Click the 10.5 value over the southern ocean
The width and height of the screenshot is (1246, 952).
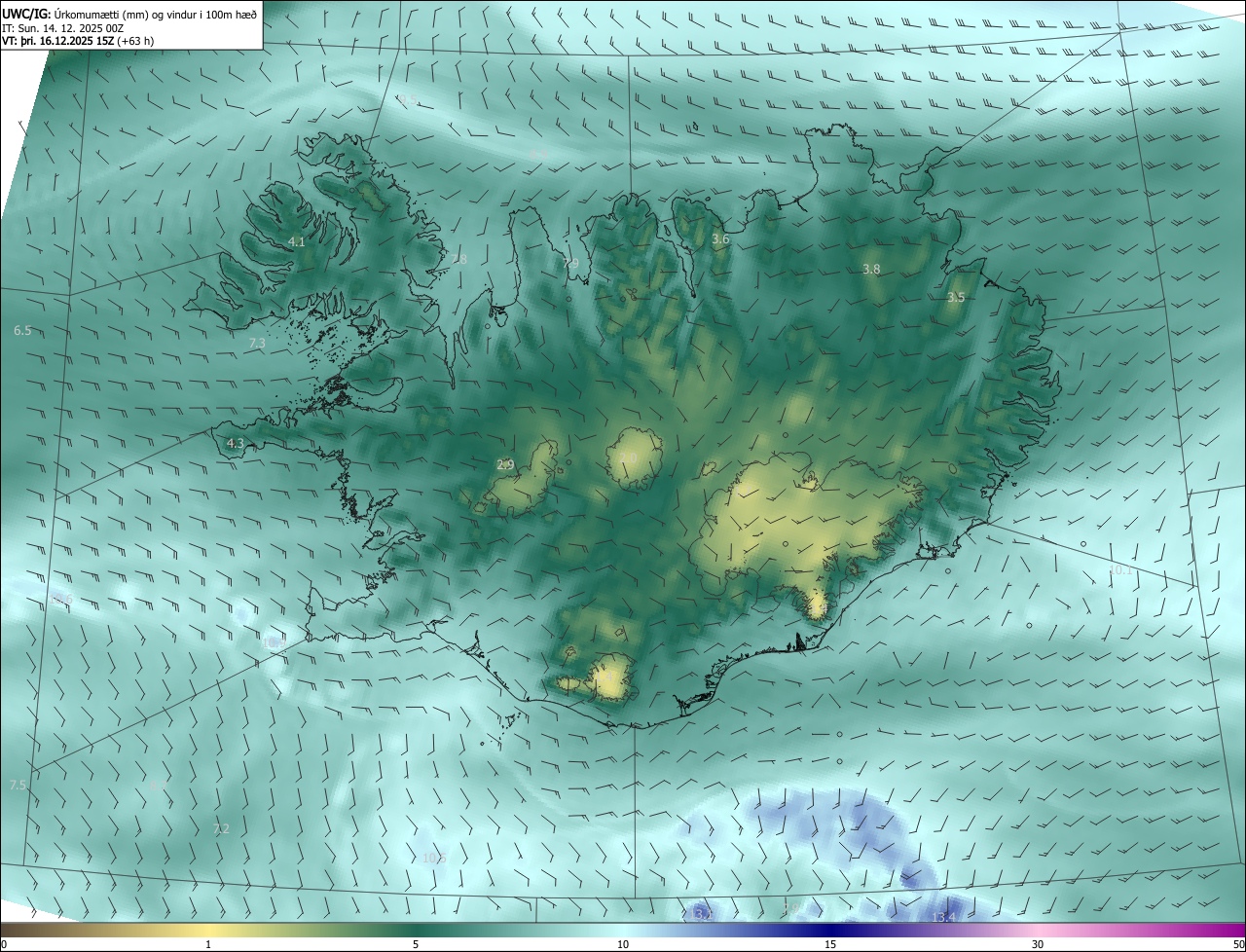434,858
